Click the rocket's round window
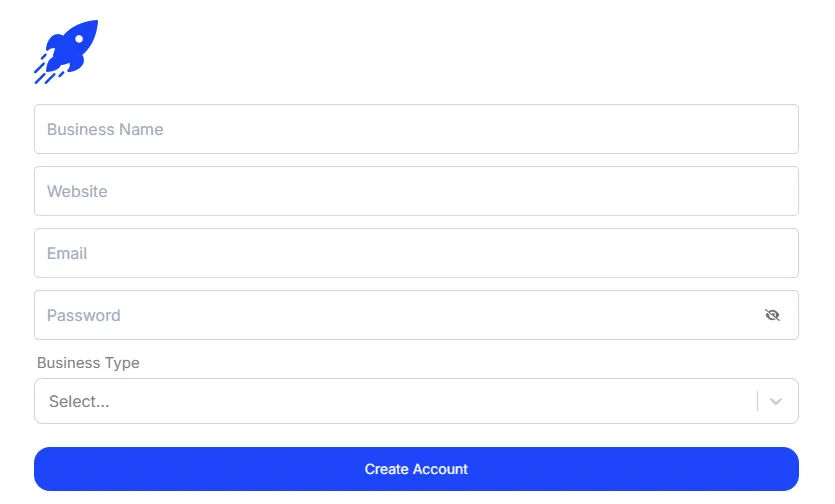 79,39
